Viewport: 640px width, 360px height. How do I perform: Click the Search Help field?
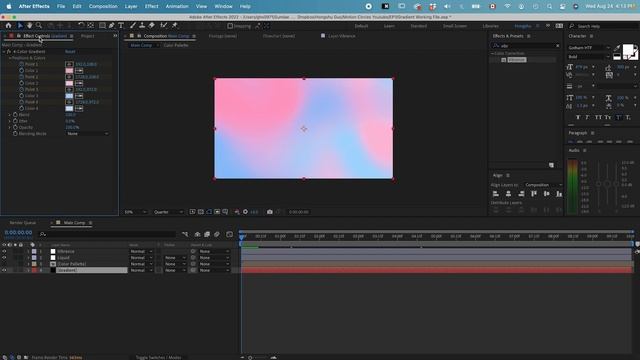pyautogui.click(x=602, y=26)
